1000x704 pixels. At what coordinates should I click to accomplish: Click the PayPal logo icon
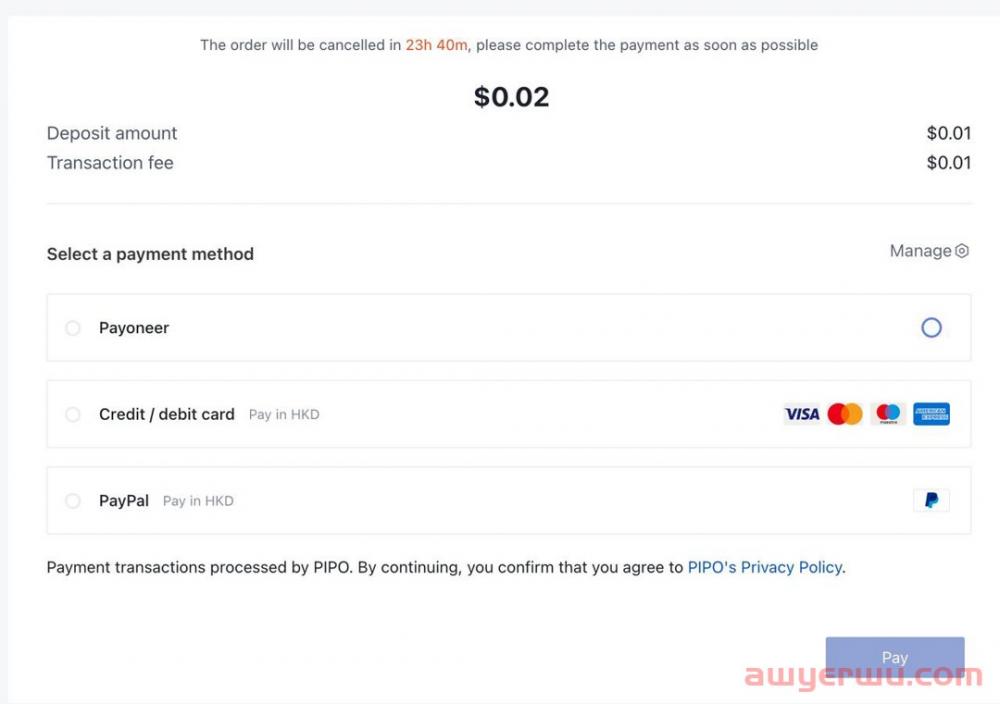pyautogui.click(x=931, y=501)
